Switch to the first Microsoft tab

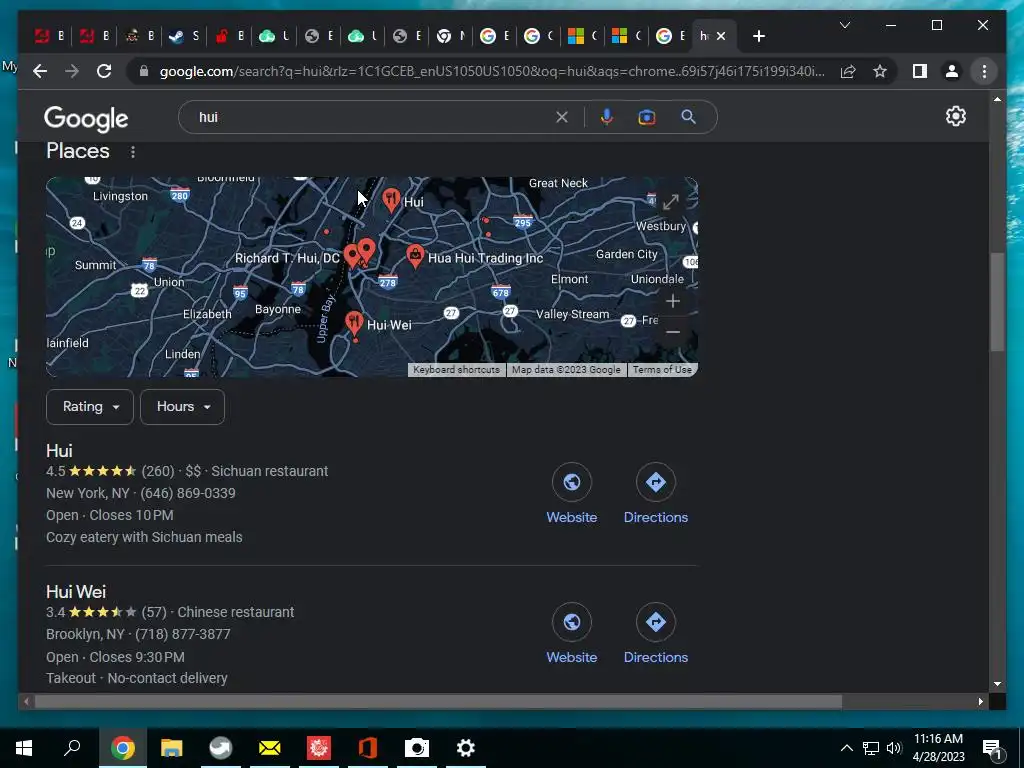coord(583,37)
